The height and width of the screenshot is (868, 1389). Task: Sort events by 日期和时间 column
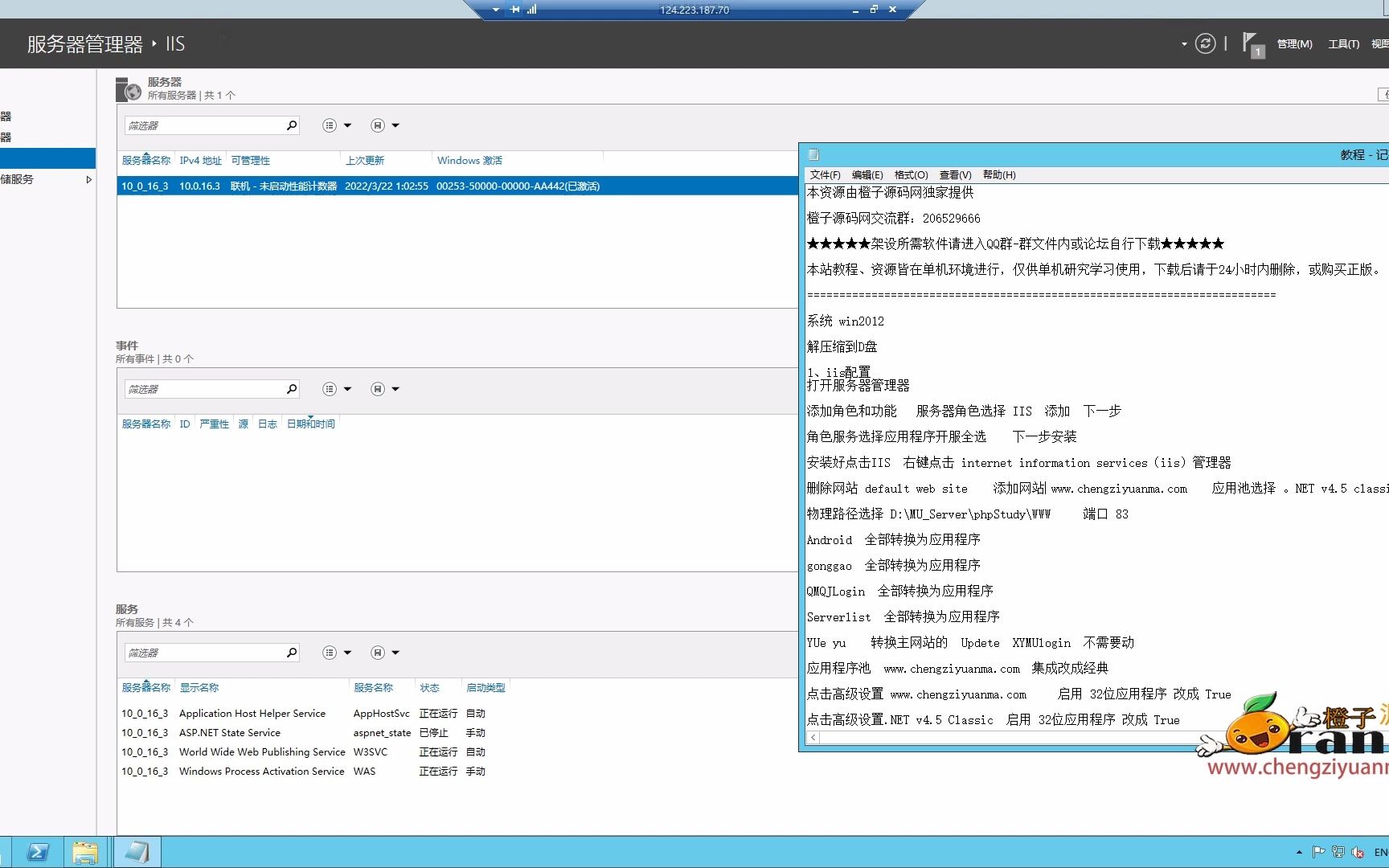311,424
